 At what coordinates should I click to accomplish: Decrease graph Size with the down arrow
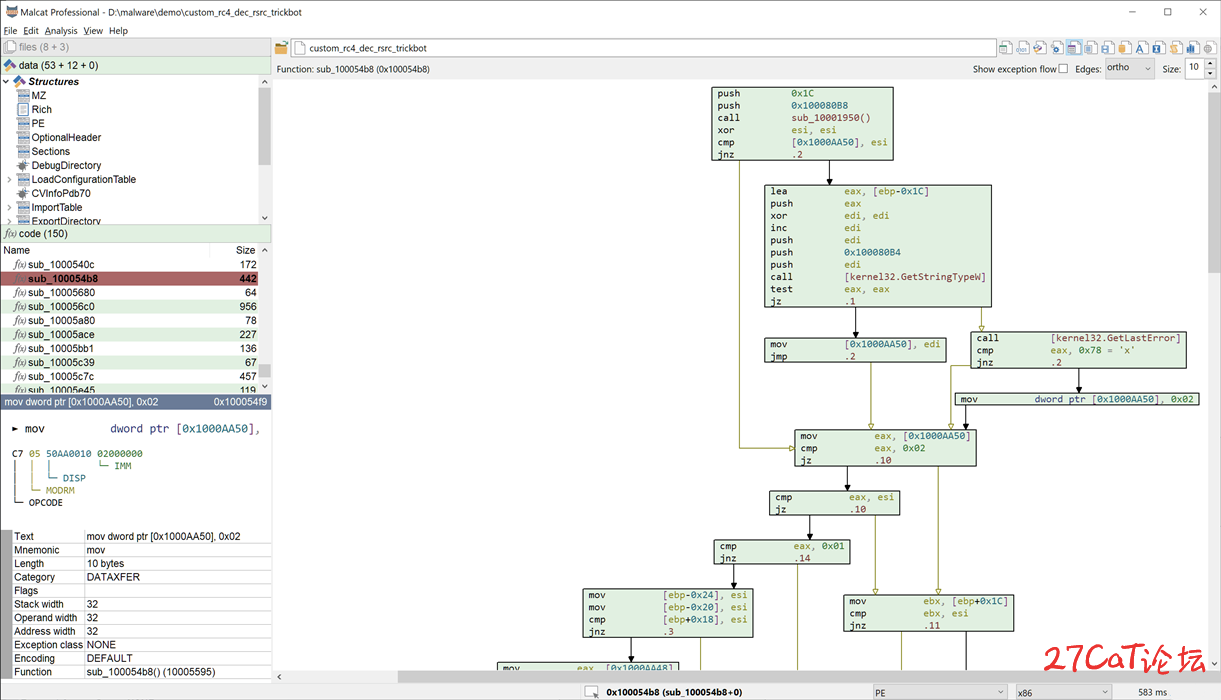click(x=1211, y=73)
